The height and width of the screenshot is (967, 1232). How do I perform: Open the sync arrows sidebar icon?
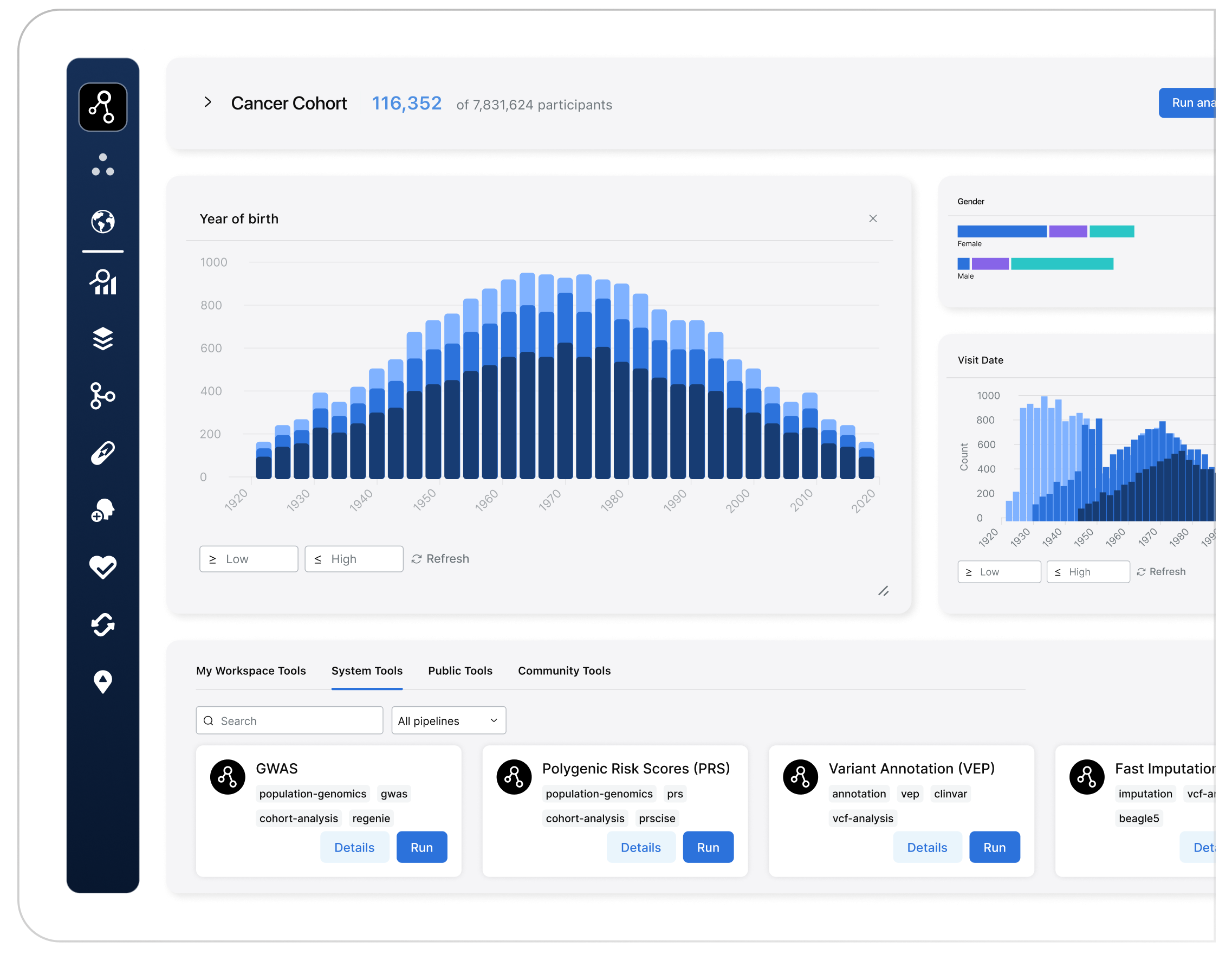click(103, 625)
